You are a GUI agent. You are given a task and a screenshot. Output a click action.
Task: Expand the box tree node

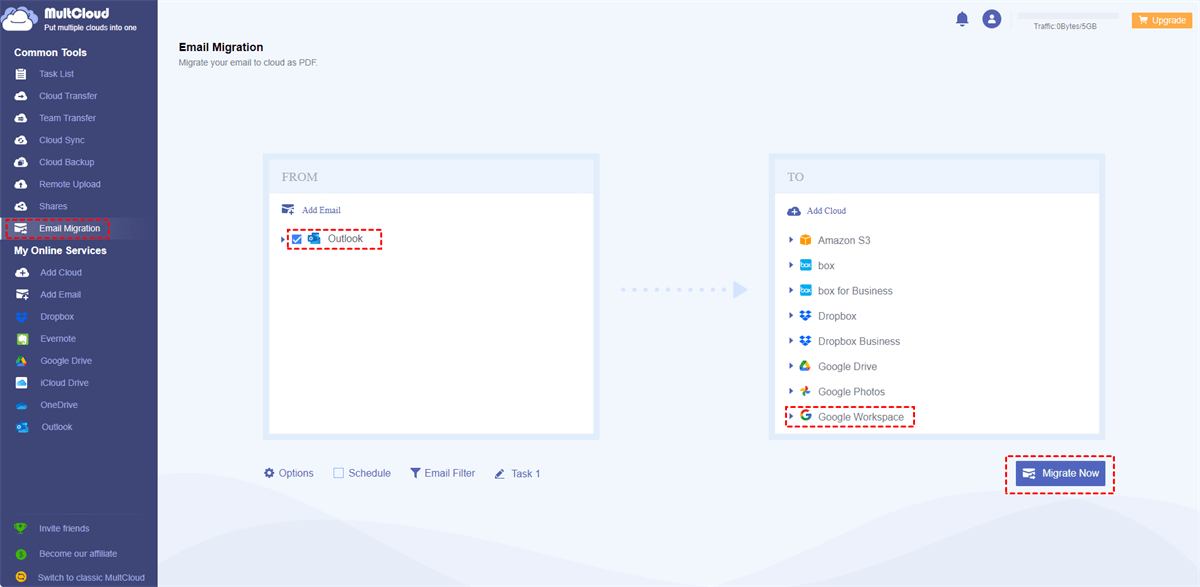pyautogui.click(x=791, y=265)
